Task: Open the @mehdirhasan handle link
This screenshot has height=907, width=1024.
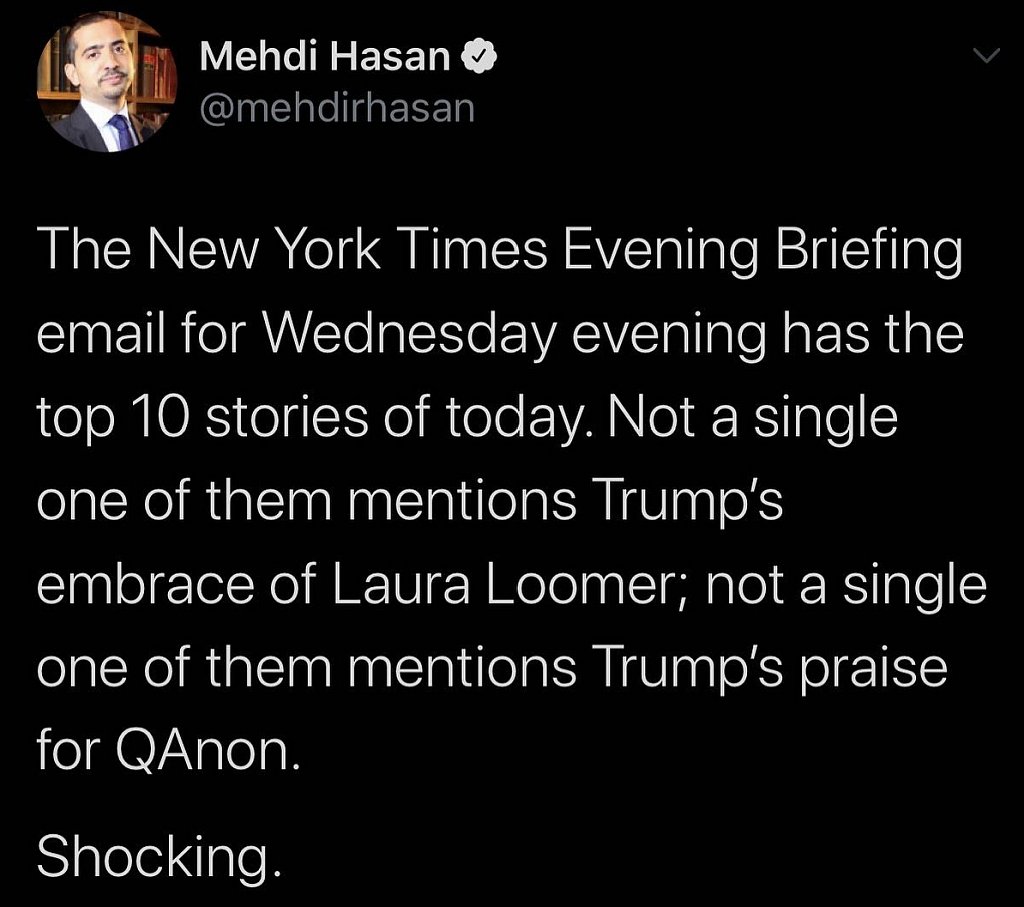Action: [338, 107]
